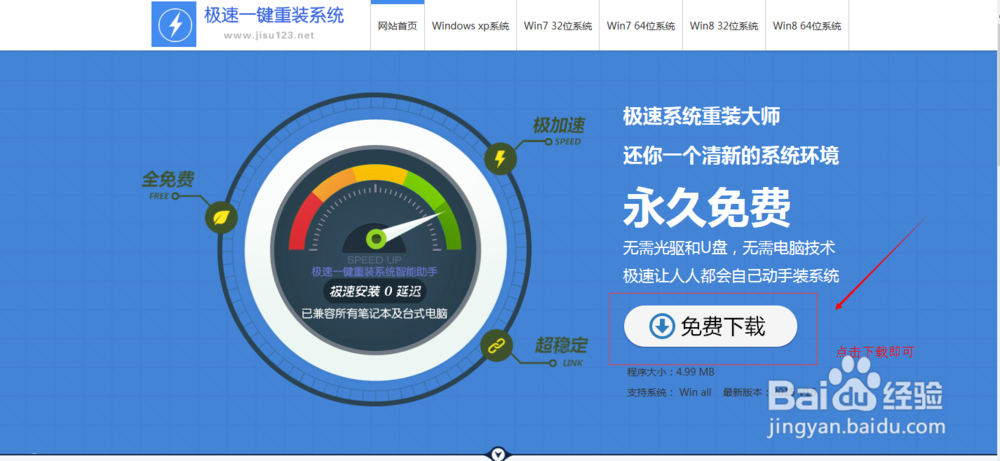Viewport: 1000px width, 461px height.
Task: Click the 免费下载 download button
Action: click(x=710, y=326)
